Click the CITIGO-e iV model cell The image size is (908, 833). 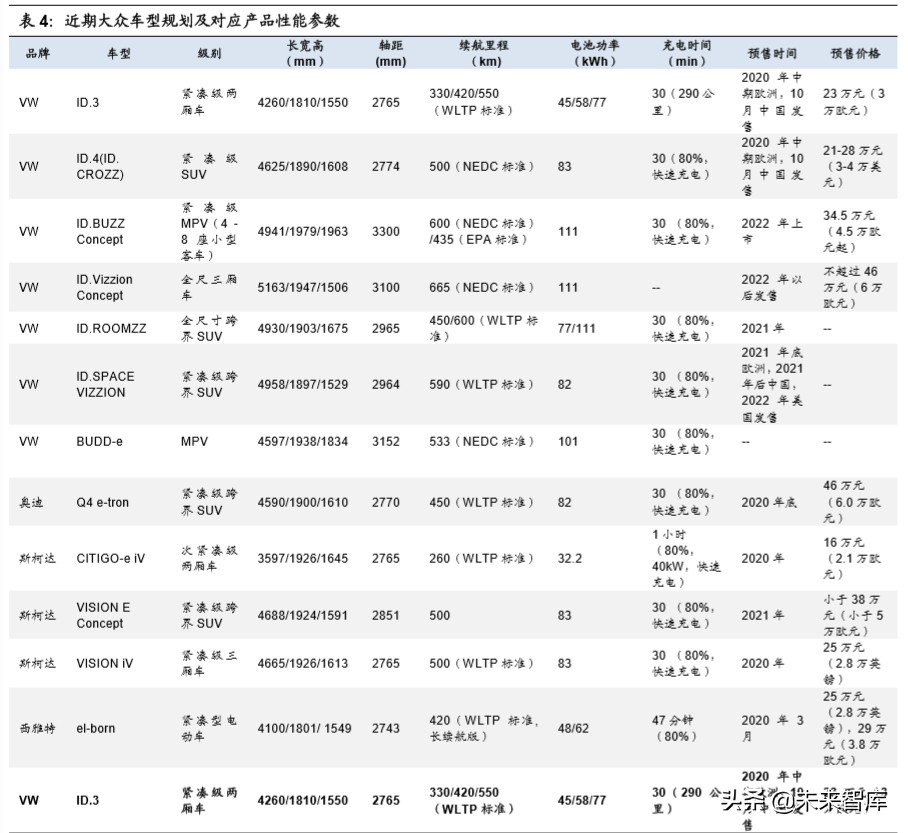pos(109,559)
